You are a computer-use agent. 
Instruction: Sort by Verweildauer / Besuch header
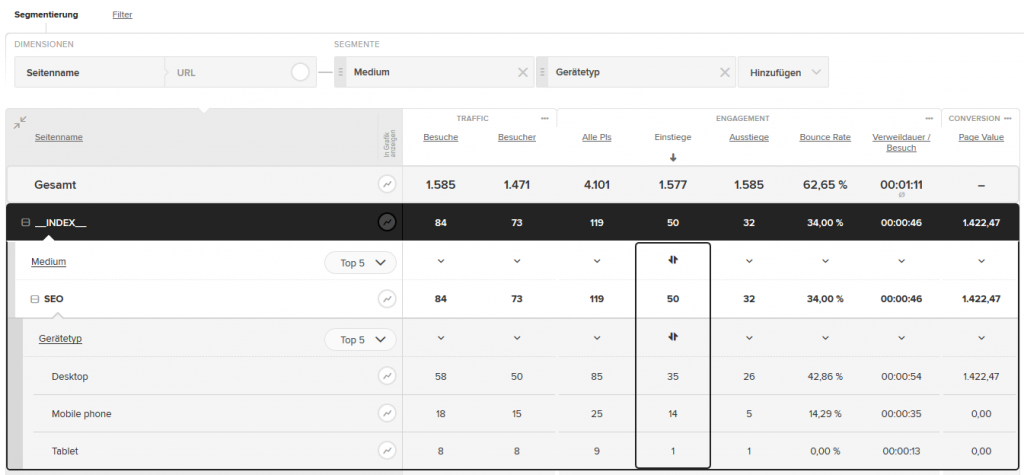point(902,142)
